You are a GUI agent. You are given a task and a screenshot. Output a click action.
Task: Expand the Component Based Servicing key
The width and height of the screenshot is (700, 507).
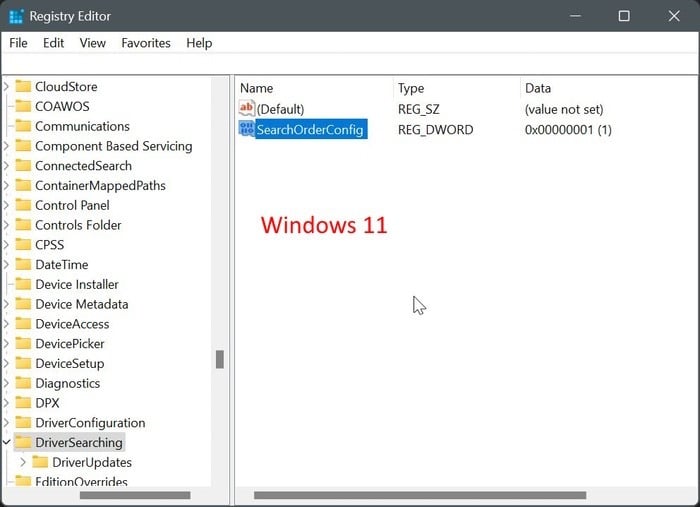6,145
